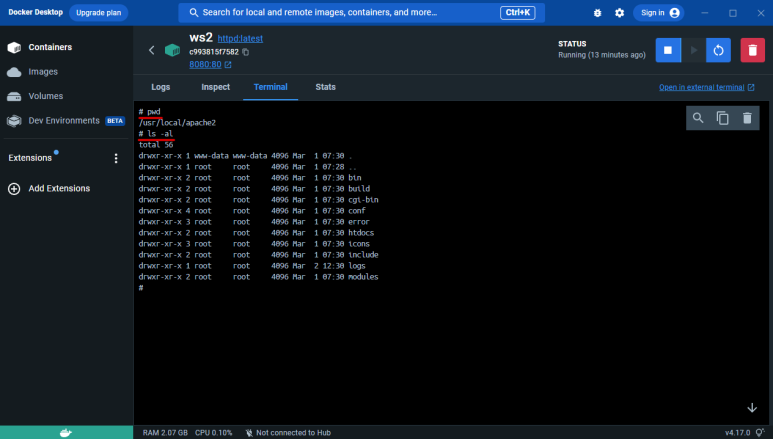Viewport: 773px width, 439px height.
Task: Open the httpd:latest image link
Action: click(x=240, y=38)
